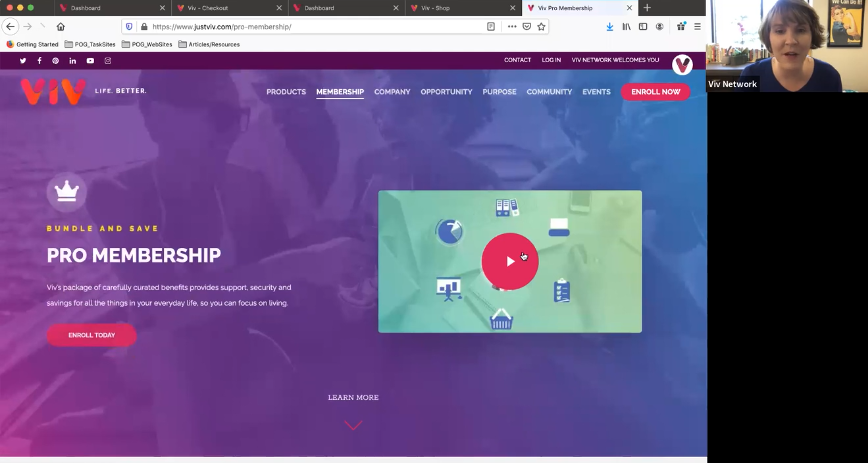Click the Log In link
This screenshot has width=868, height=463.
(551, 60)
